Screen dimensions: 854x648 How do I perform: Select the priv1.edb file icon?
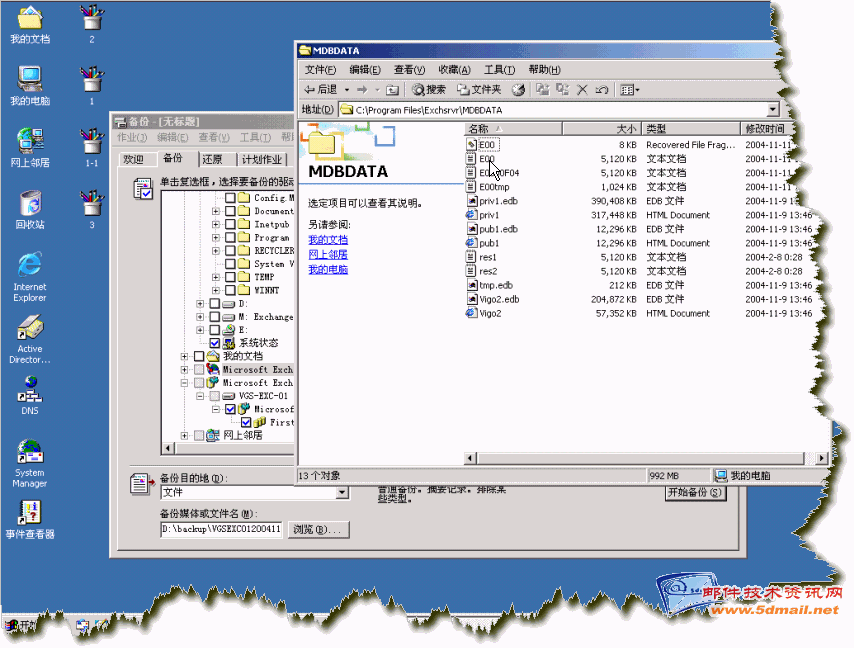click(472, 201)
